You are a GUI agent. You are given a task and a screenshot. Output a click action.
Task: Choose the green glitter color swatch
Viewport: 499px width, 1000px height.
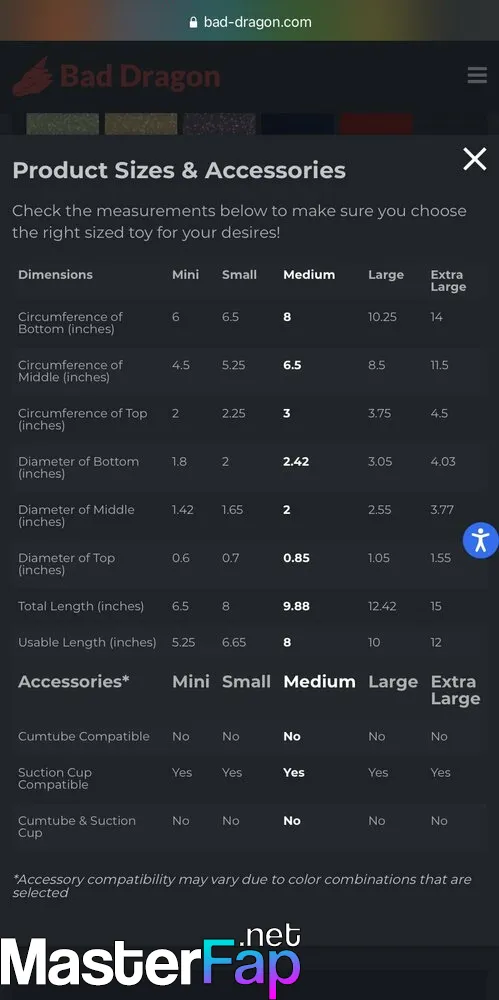[63, 124]
